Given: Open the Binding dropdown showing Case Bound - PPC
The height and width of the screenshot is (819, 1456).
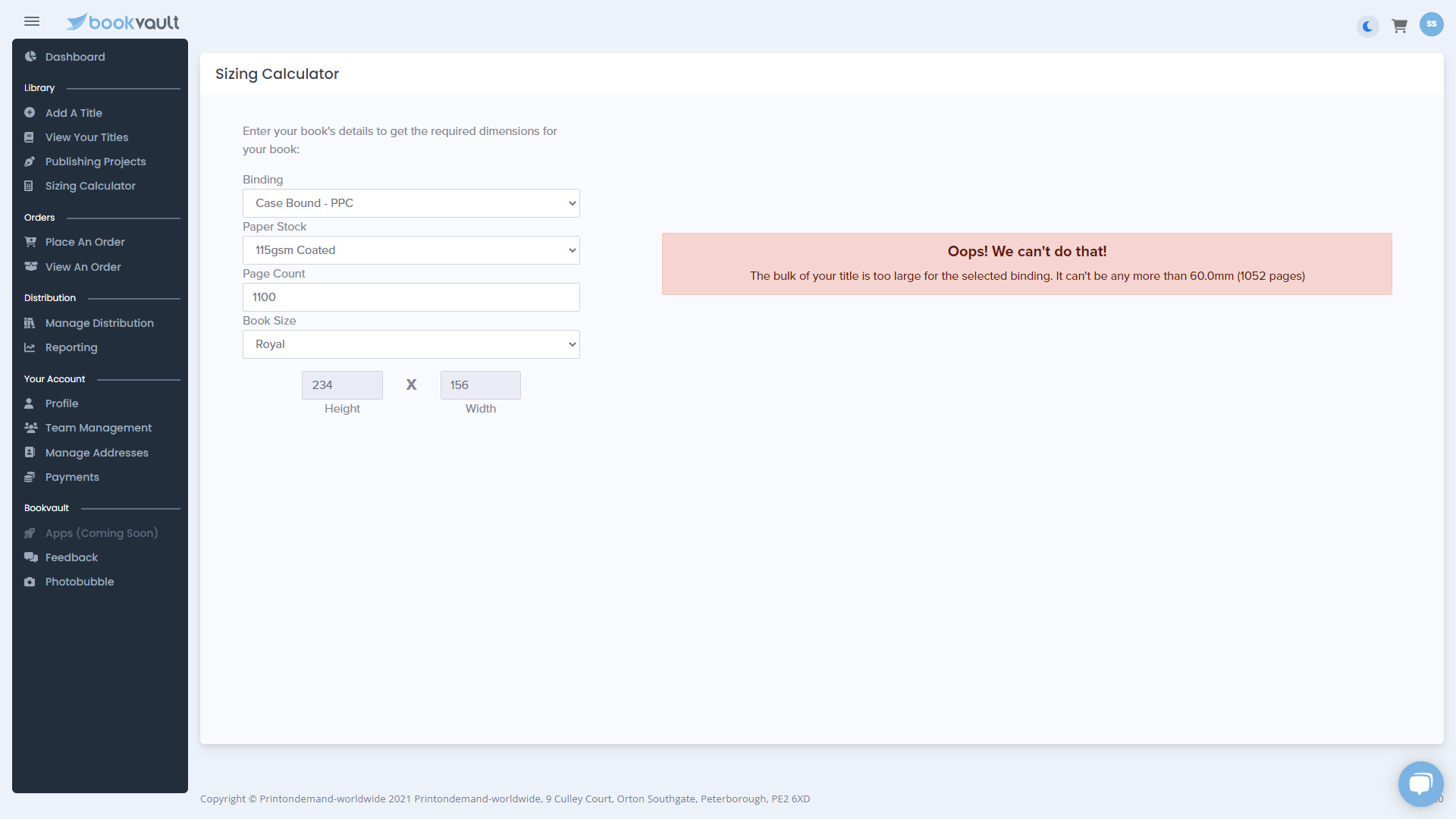Looking at the screenshot, I should click(x=410, y=203).
